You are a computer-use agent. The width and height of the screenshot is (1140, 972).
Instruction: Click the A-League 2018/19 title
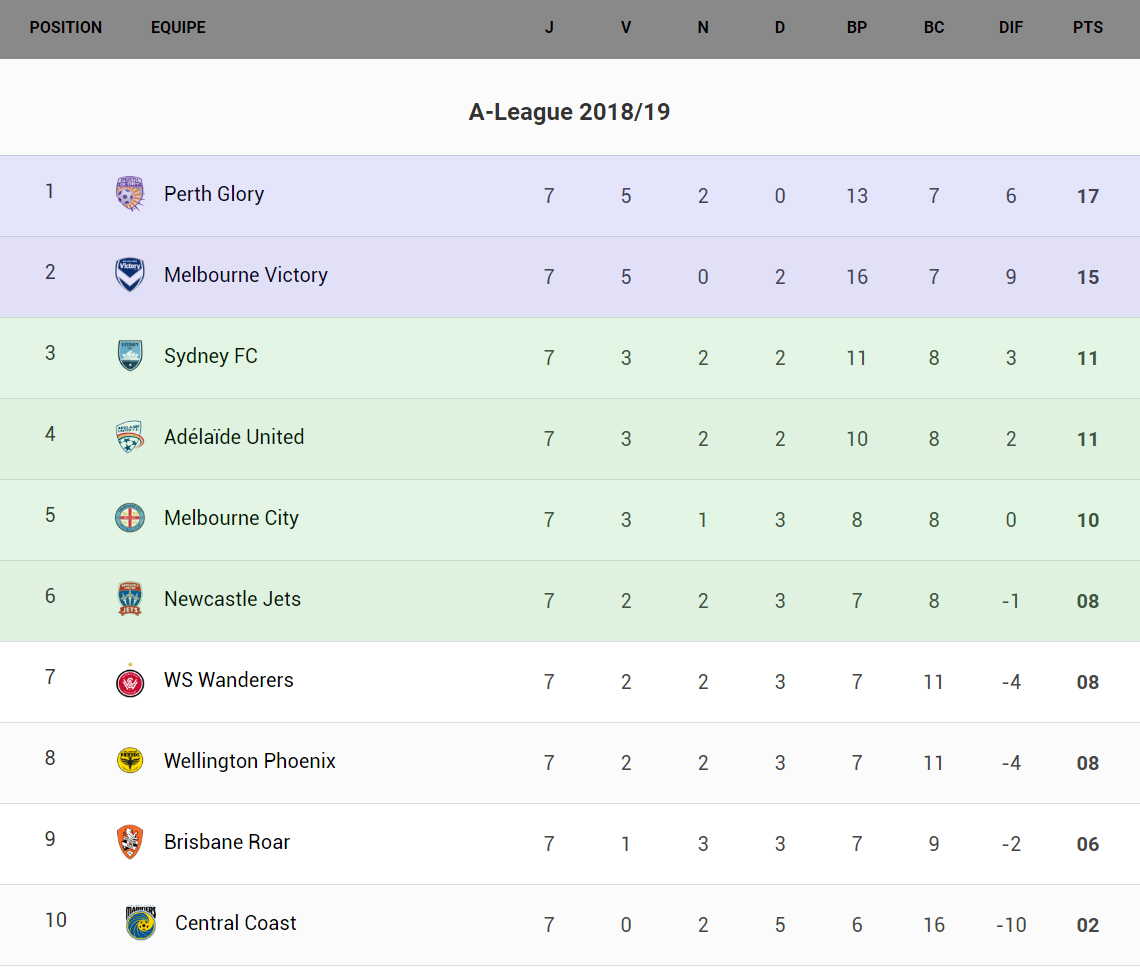point(569,112)
